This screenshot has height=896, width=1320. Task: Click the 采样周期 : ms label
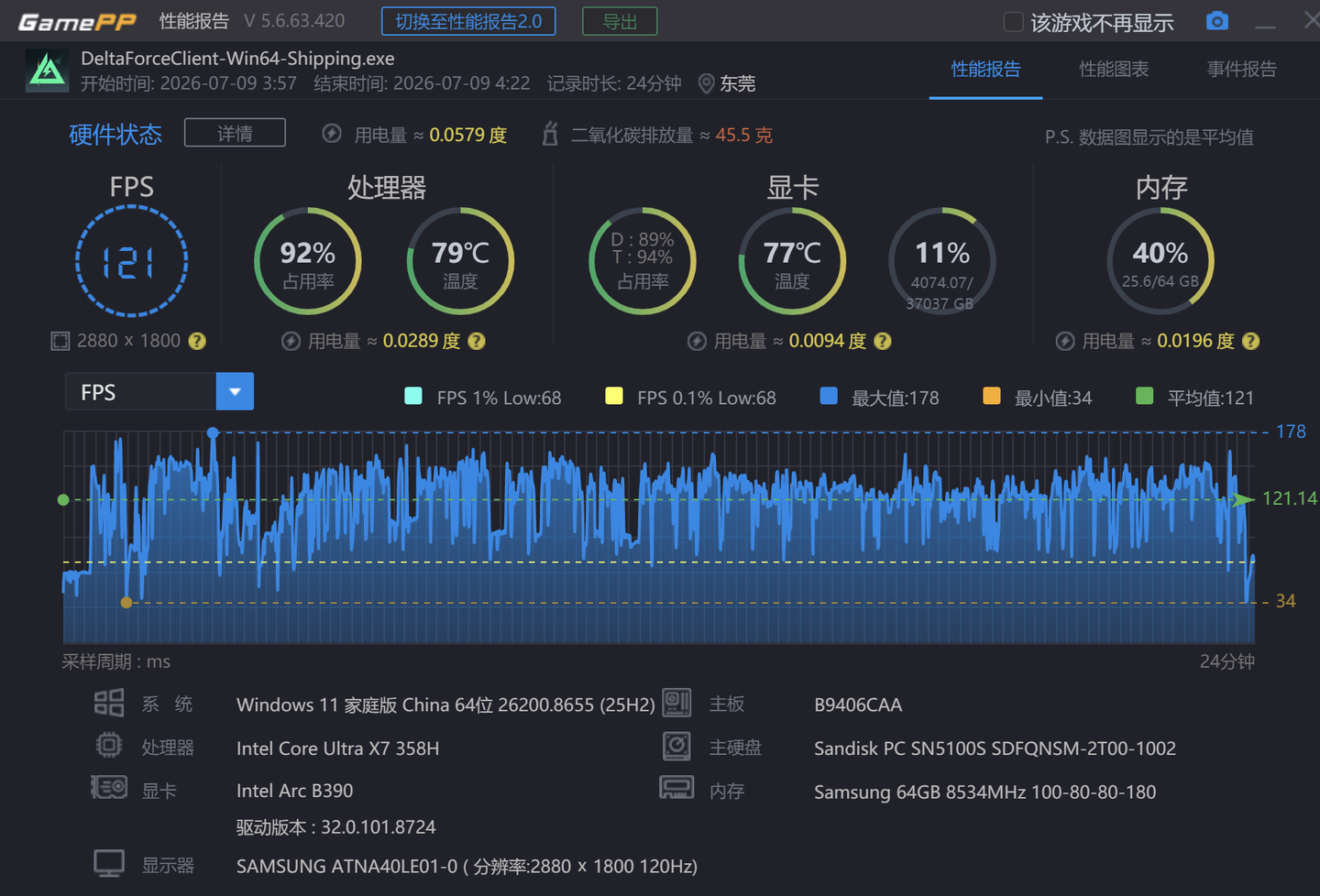[115, 661]
